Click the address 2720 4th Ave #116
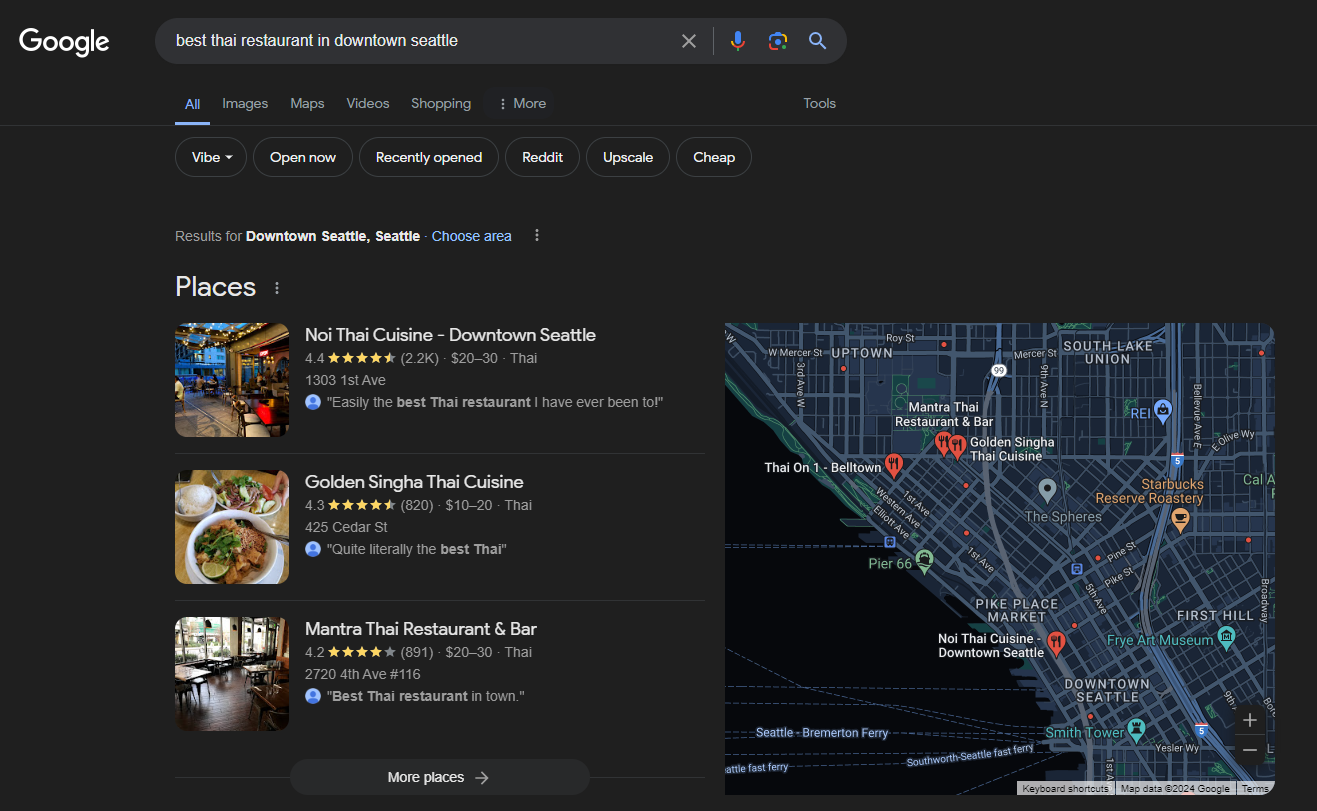The width and height of the screenshot is (1317, 811). coord(363,674)
